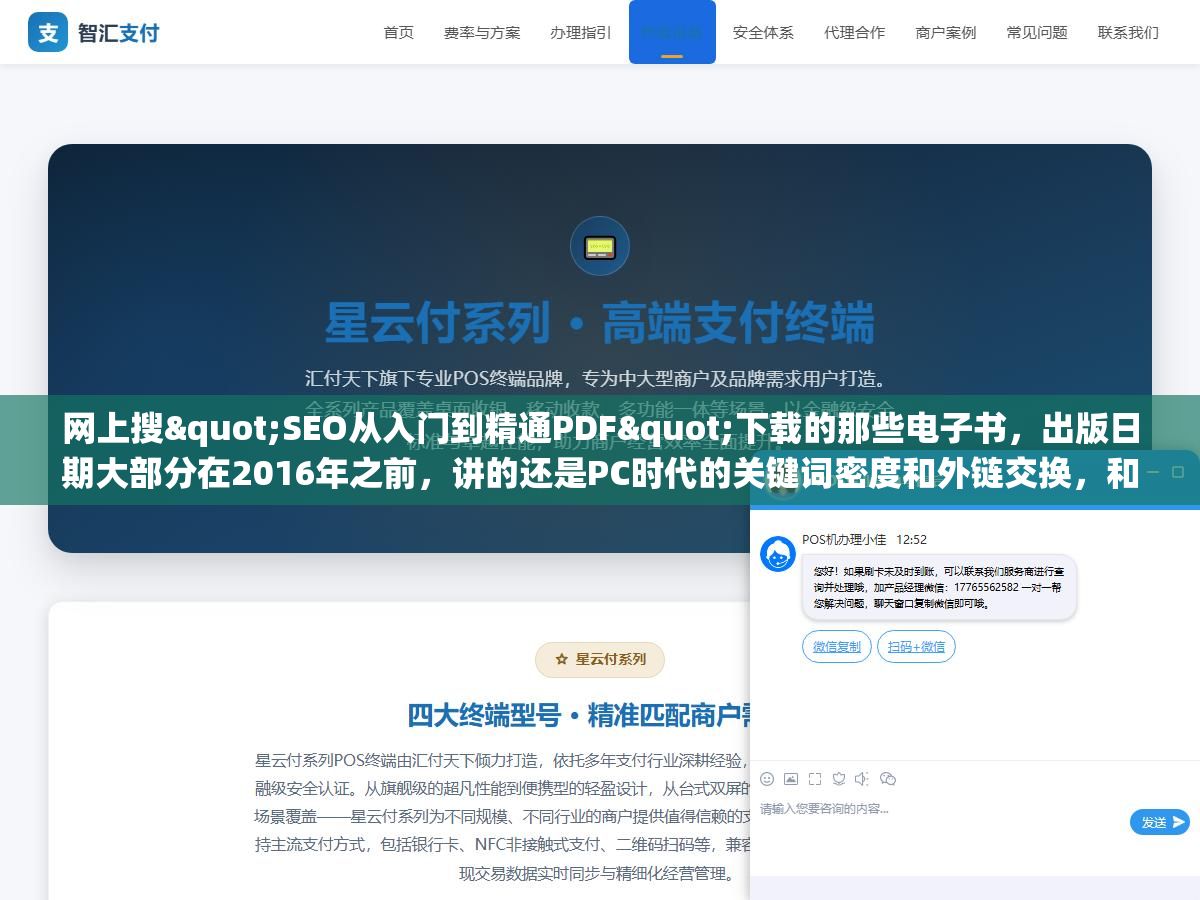Click the 微信复制 button in chat
1200x900 pixels.
click(837, 647)
